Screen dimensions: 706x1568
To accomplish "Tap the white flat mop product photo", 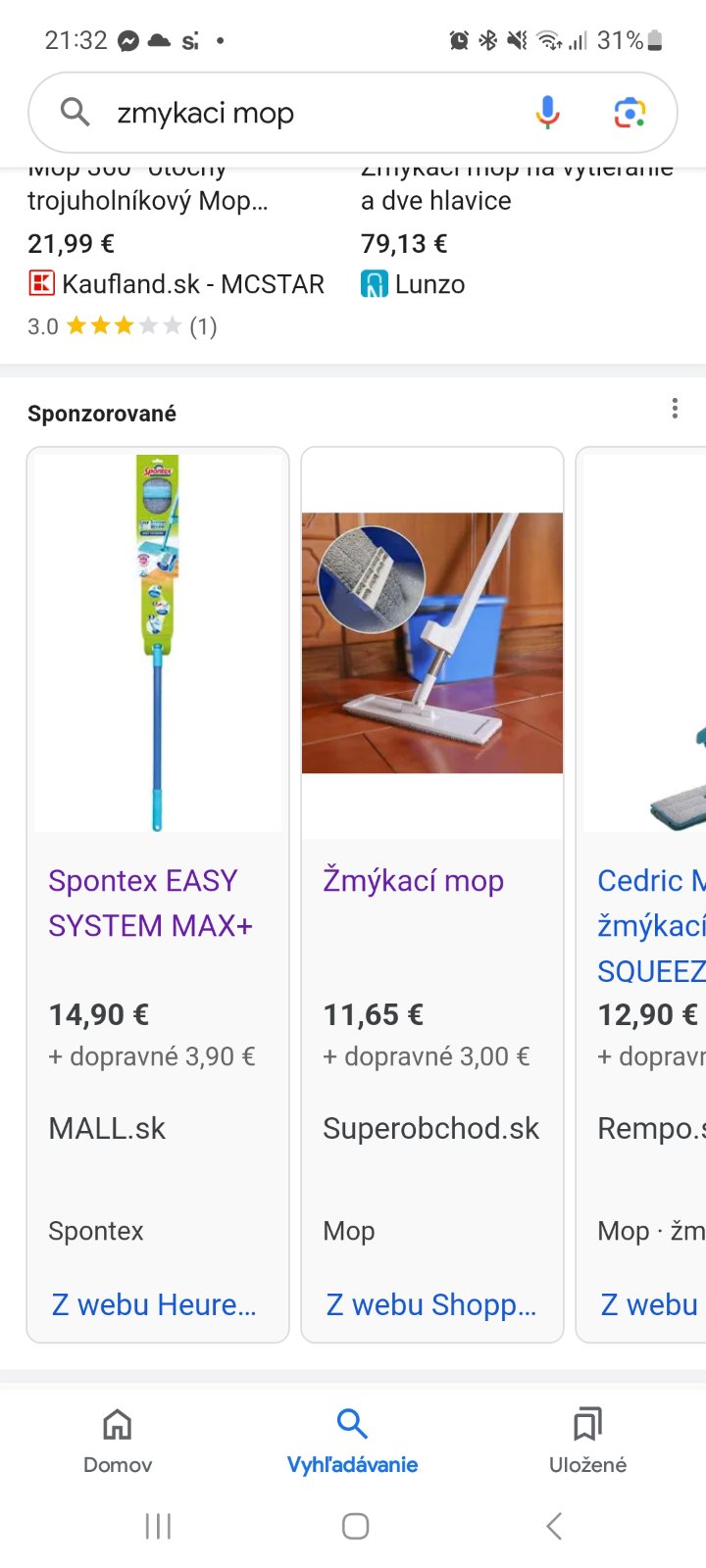I will click(432, 643).
